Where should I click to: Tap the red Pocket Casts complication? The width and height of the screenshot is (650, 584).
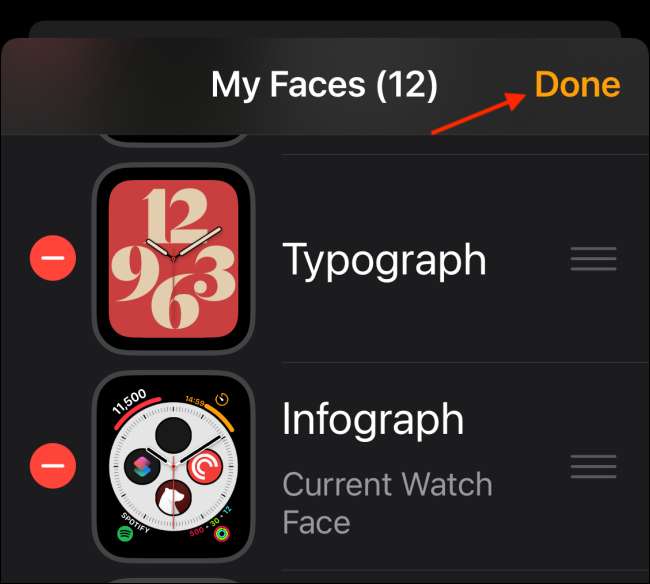[206, 465]
